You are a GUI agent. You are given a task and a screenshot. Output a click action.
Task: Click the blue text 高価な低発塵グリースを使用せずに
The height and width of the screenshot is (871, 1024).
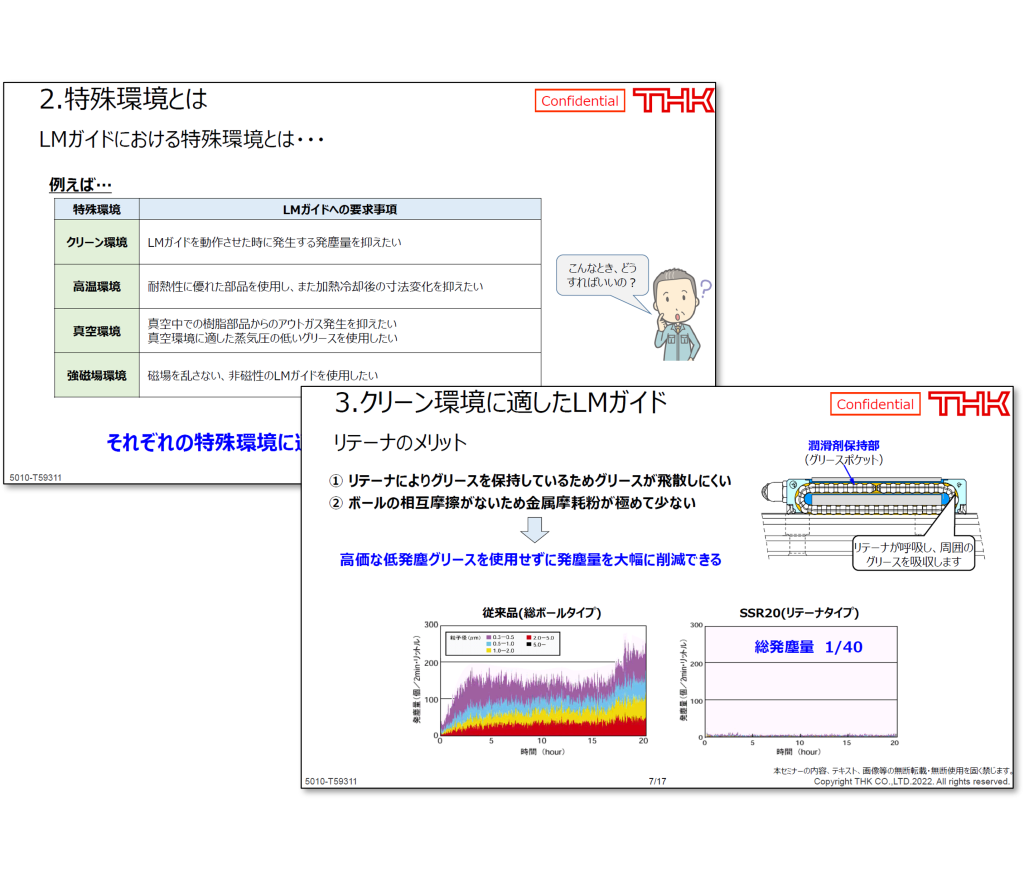(530, 560)
